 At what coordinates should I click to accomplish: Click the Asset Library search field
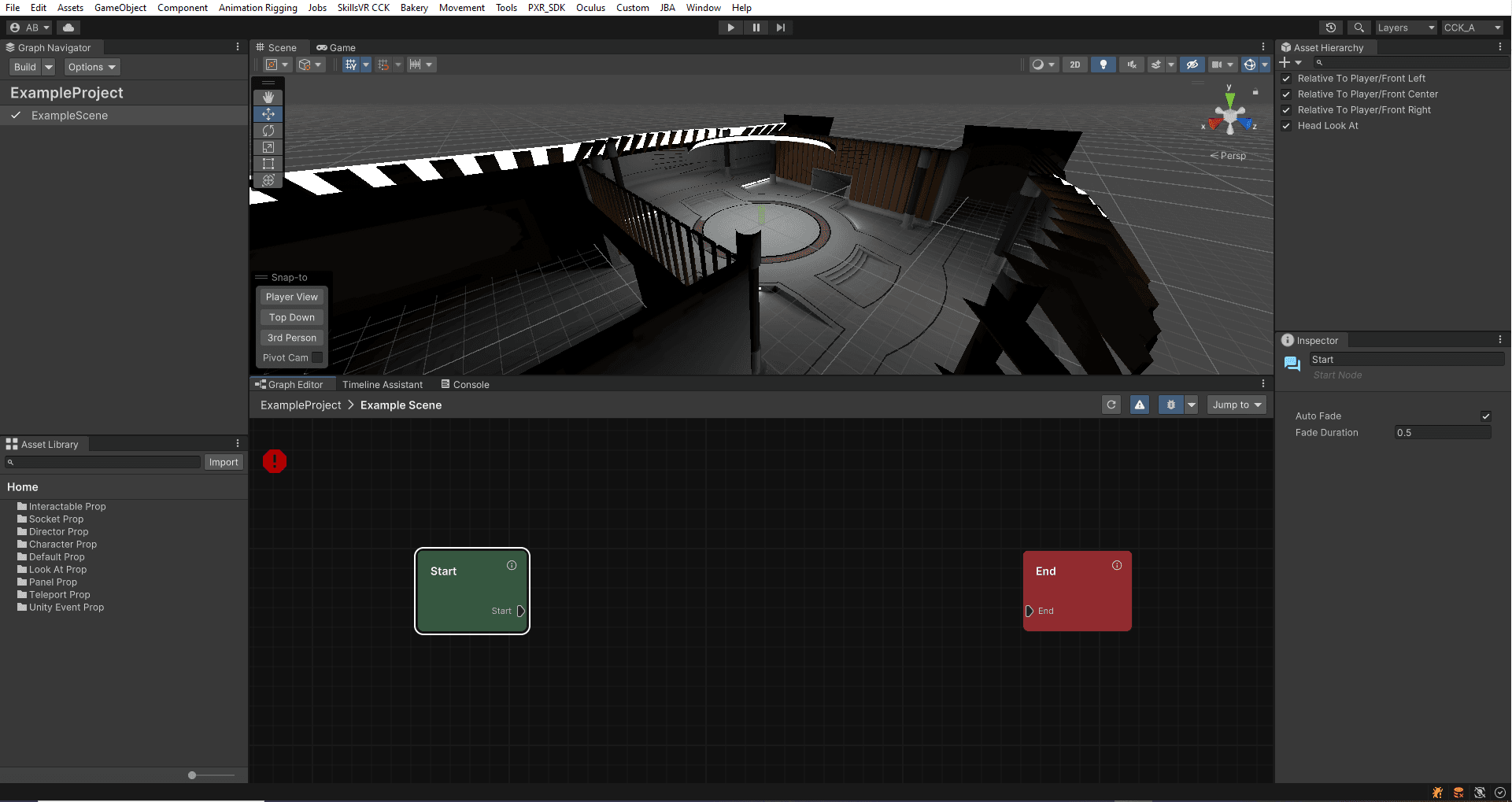coord(102,462)
